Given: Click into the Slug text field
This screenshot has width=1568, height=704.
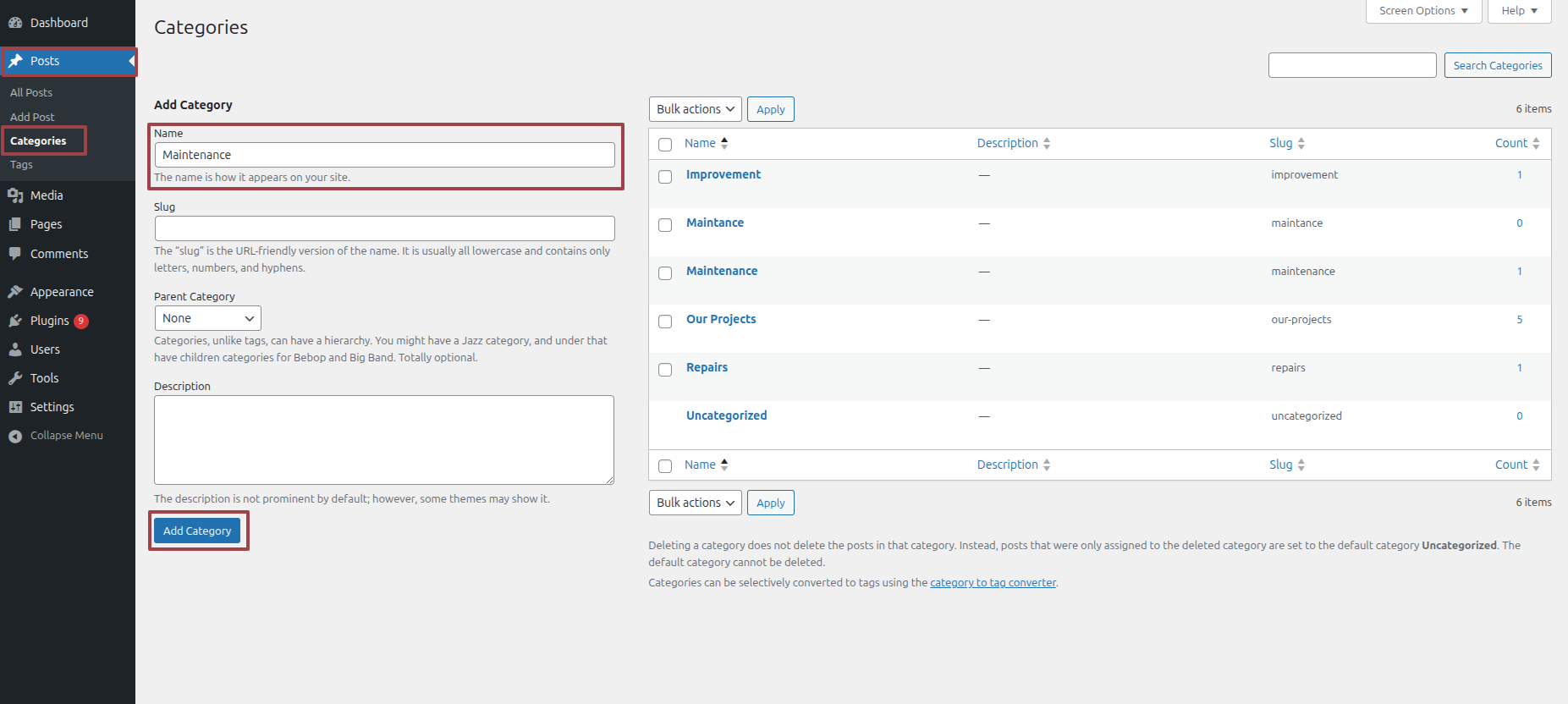Looking at the screenshot, I should (384, 228).
